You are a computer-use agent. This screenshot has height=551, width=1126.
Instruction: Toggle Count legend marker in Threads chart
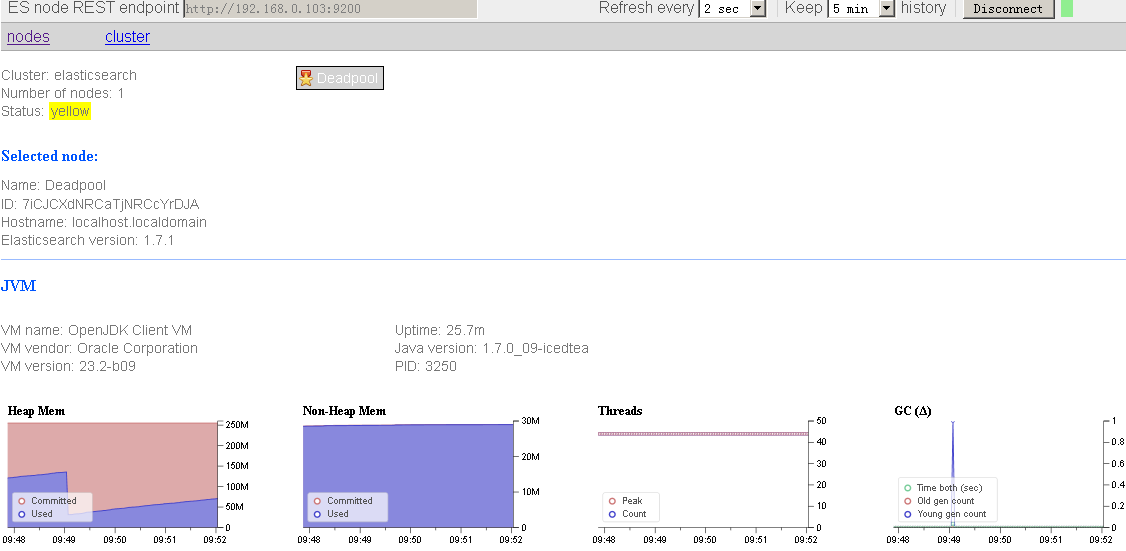[612, 514]
